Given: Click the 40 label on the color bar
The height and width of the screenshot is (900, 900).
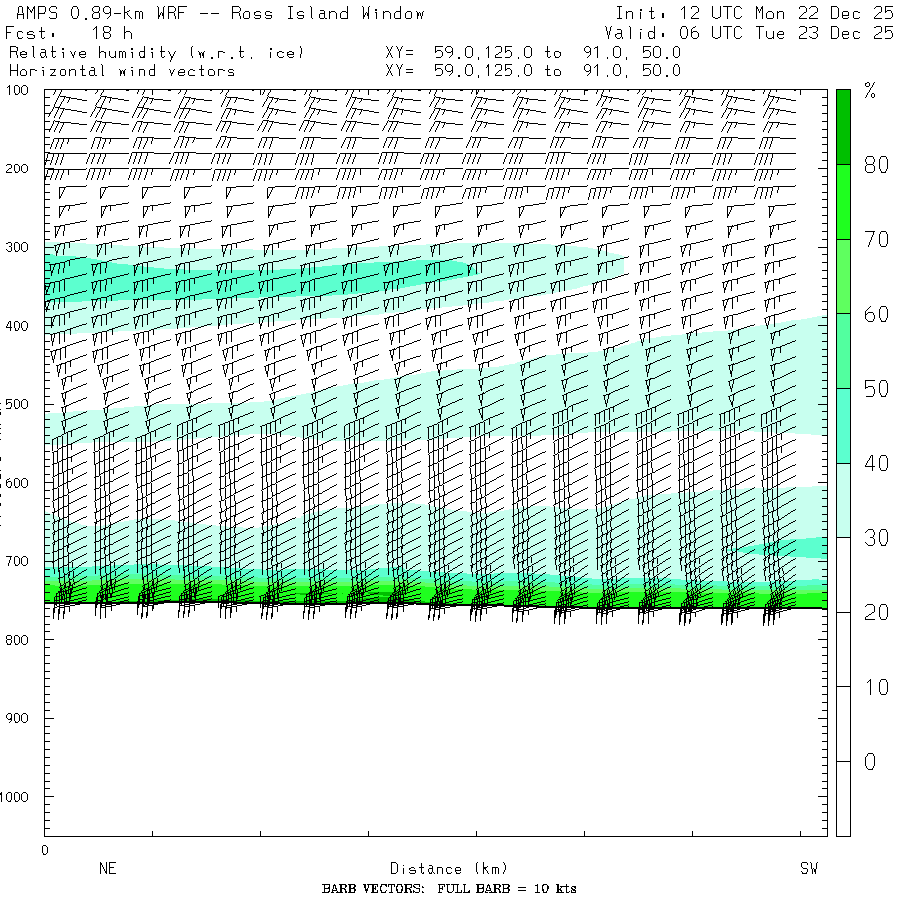Looking at the screenshot, I should (876, 464).
